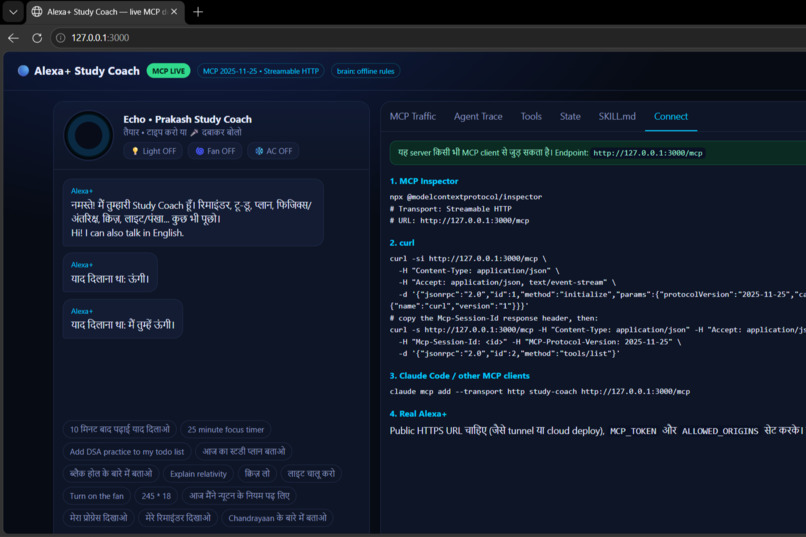Select the Connect tab

[x=671, y=117]
